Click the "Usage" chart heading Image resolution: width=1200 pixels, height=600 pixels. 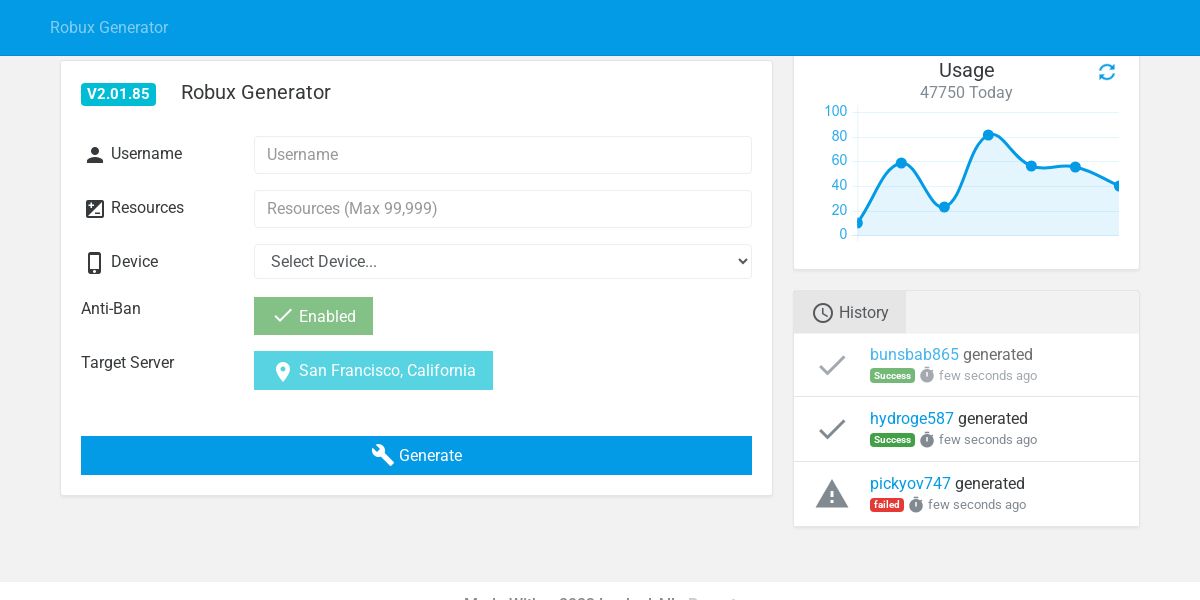point(966,70)
